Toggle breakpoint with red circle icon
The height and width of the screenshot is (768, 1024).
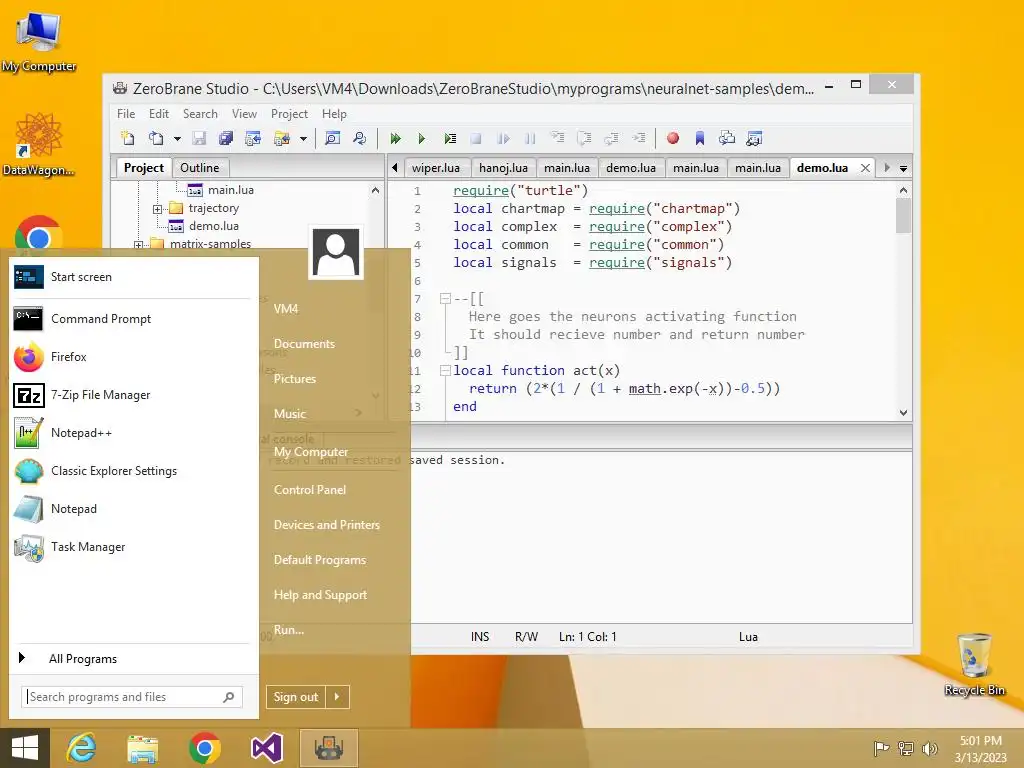(x=673, y=138)
